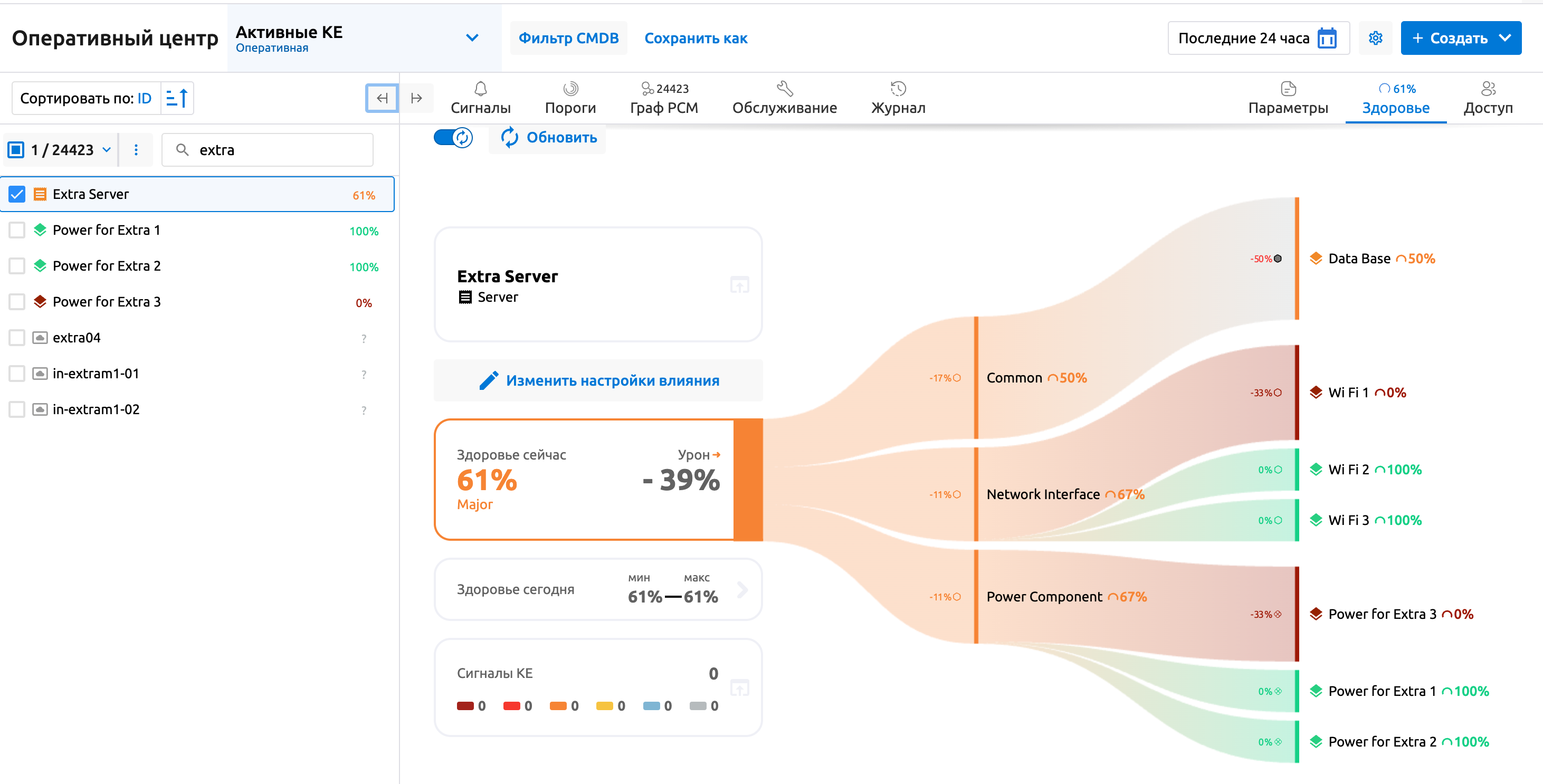Click the Wi Fi 2 green node icon
1543x784 pixels.
pyautogui.click(x=1316, y=470)
